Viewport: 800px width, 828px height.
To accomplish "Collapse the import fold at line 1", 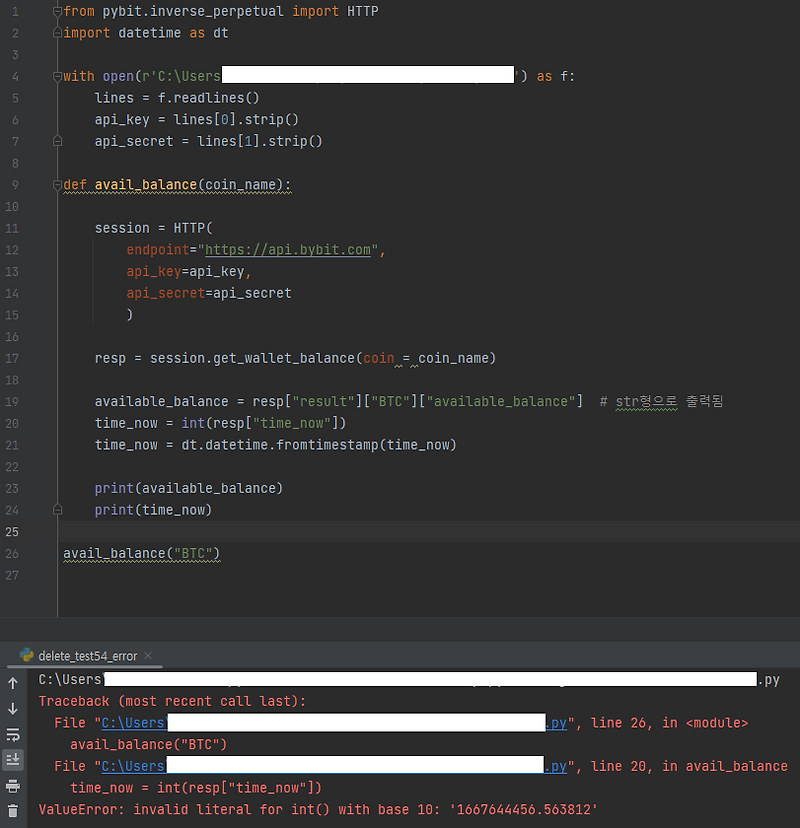I will point(57,10).
